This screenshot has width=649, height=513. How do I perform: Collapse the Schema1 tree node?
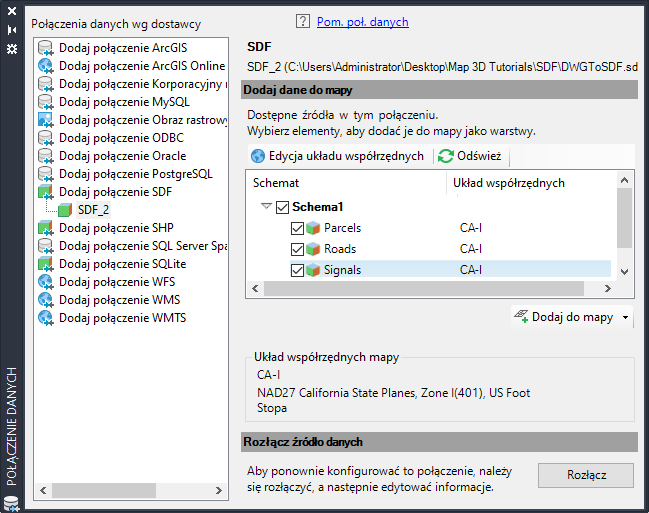click(x=267, y=207)
